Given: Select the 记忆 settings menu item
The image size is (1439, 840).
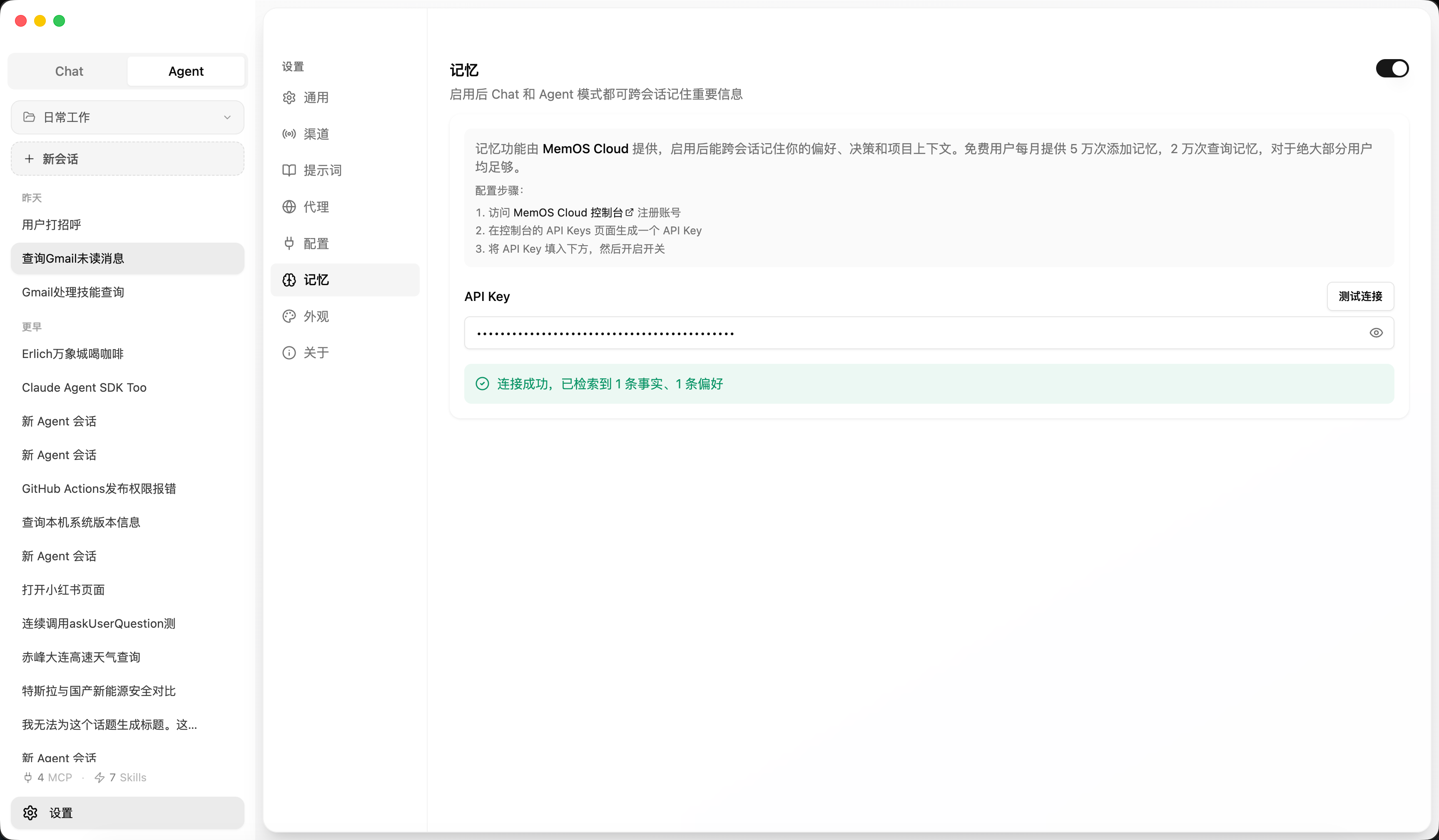Looking at the screenshot, I should pos(344,280).
